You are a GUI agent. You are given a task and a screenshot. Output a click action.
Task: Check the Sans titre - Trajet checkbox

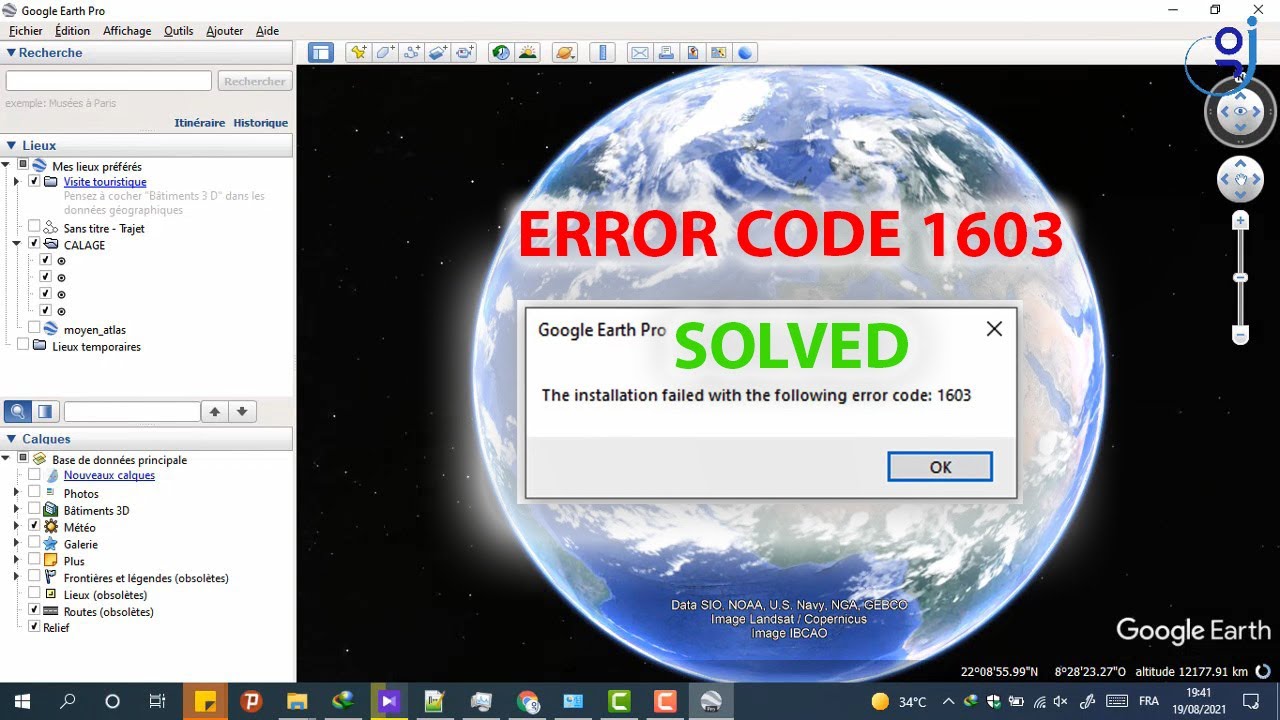[34, 227]
